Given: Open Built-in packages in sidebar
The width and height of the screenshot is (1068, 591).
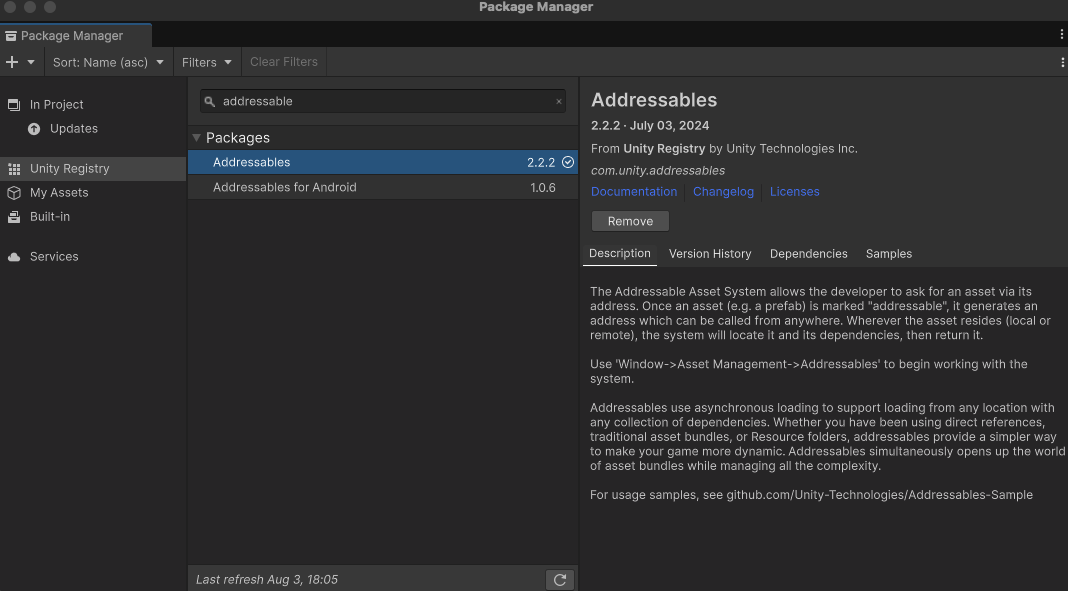Looking at the screenshot, I should (50, 217).
